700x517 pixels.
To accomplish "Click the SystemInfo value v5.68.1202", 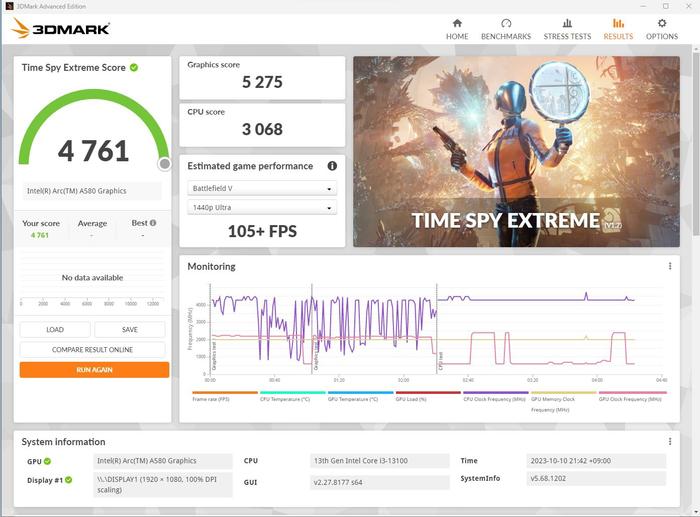I will [596, 479].
